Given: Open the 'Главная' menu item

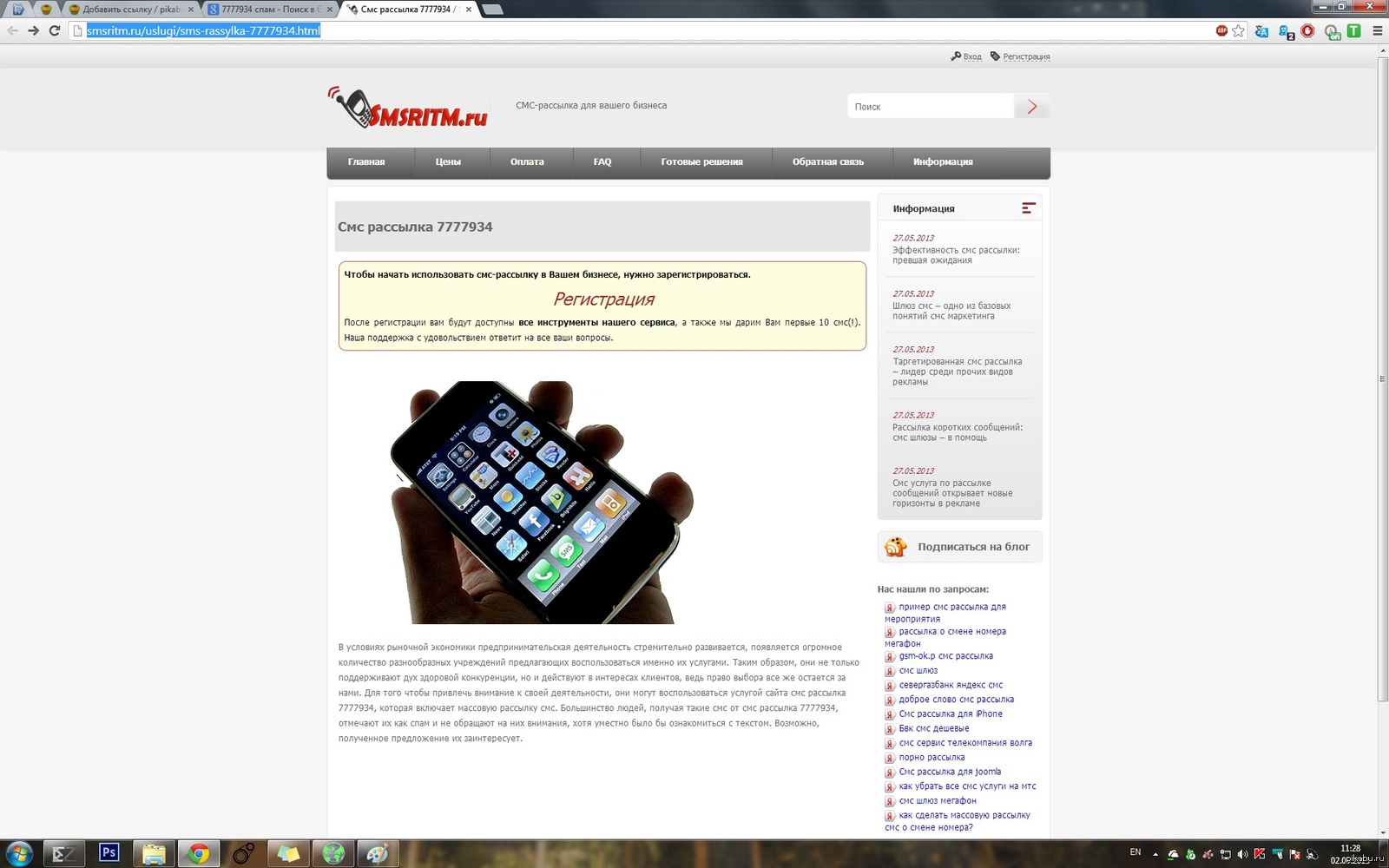Looking at the screenshot, I should [366, 162].
